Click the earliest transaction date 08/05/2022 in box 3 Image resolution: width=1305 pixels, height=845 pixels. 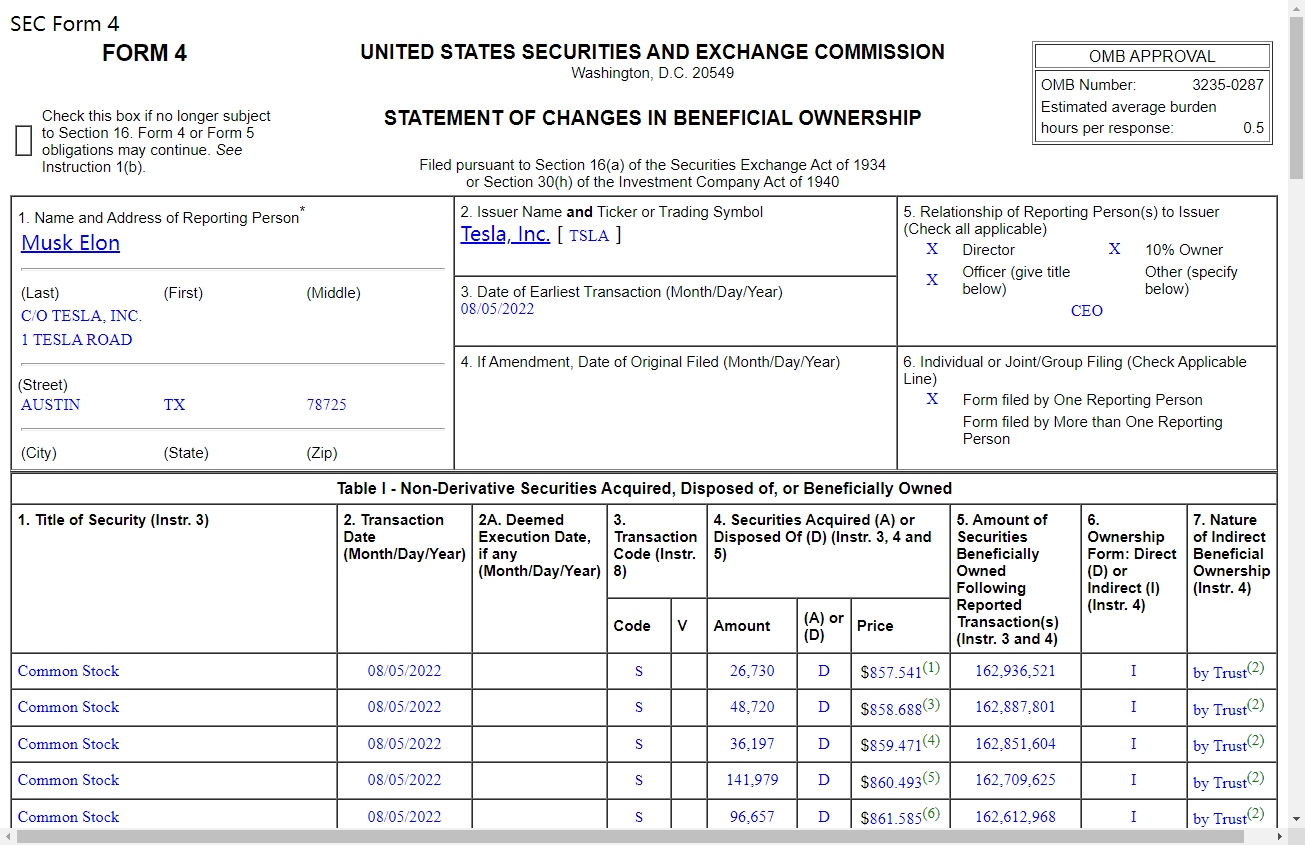pyautogui.click(x=497, y=309)
